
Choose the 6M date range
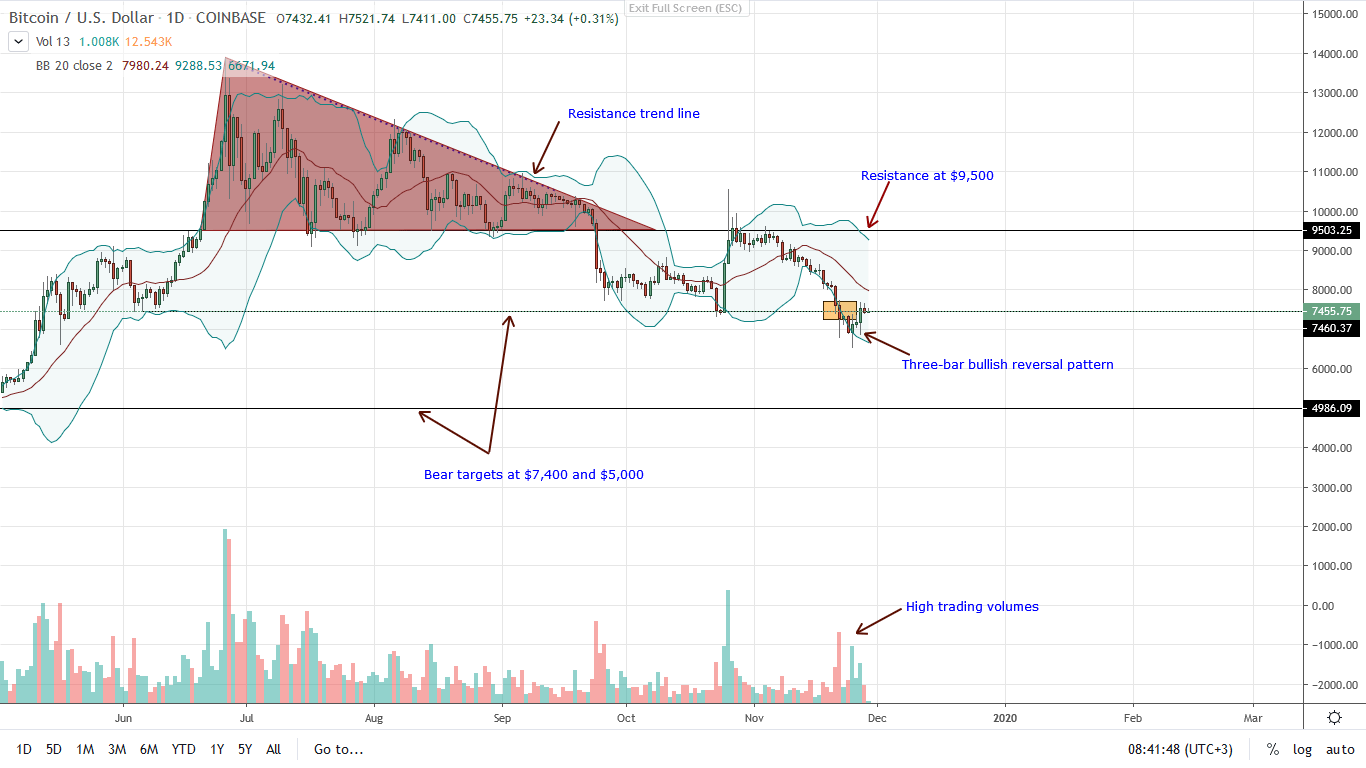pyautogui.click(x=148, y=749)
